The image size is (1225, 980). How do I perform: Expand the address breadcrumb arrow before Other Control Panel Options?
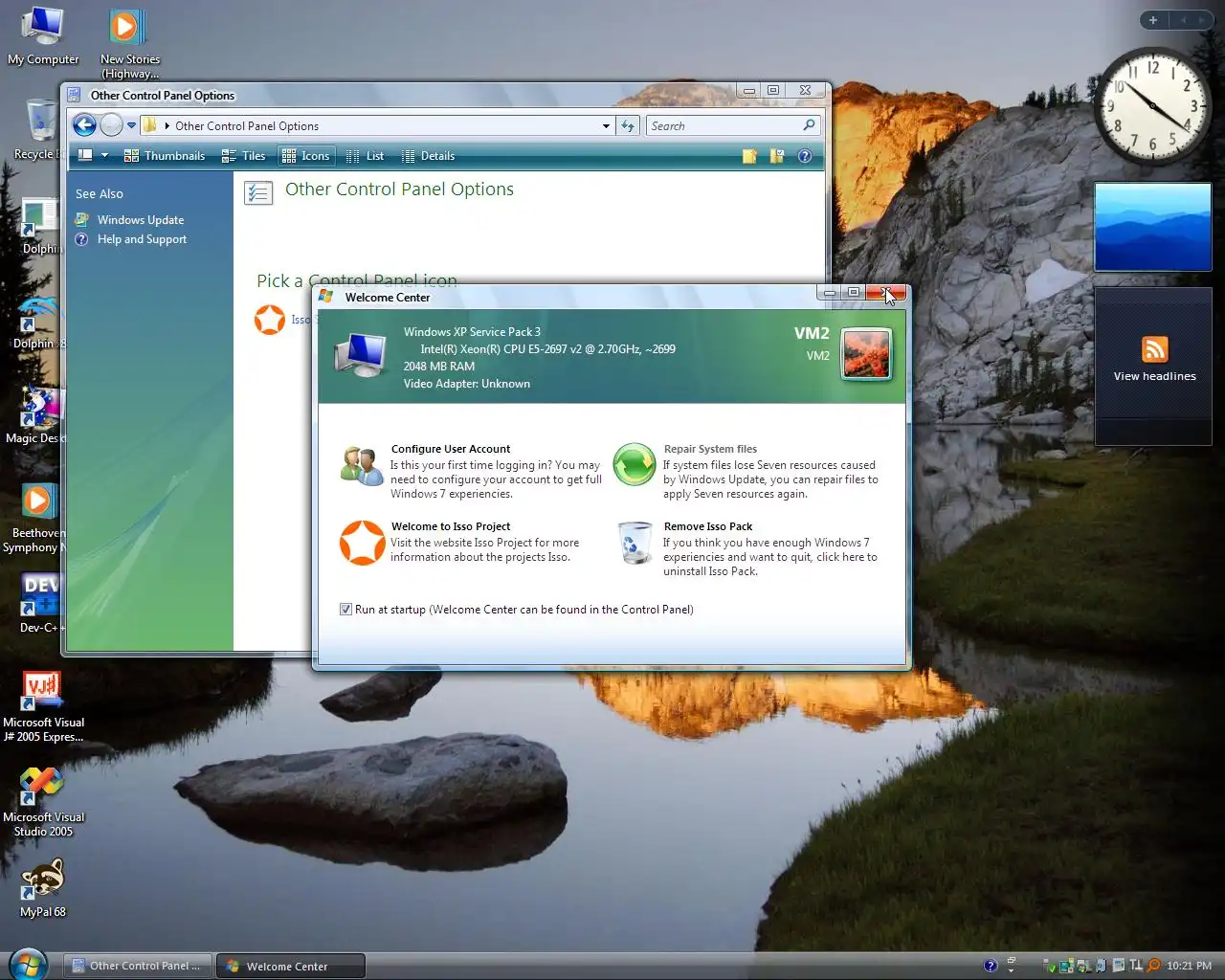[167, 125]
